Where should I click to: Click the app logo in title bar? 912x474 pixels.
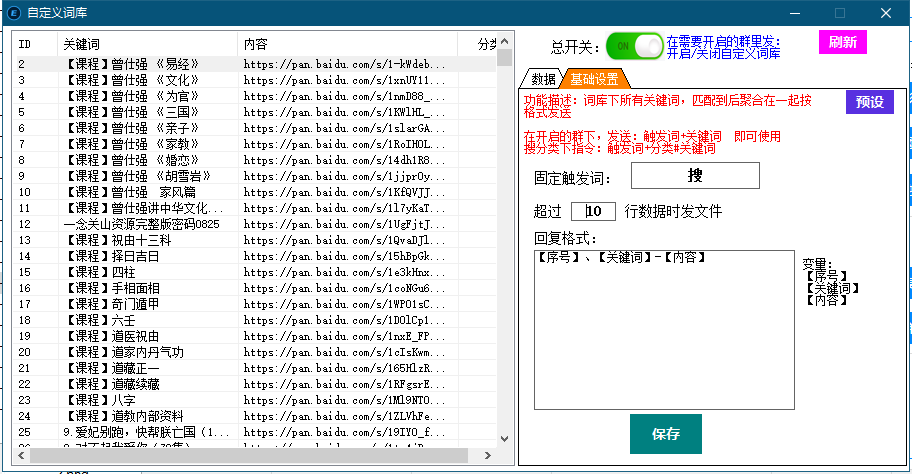pos(13,13)
